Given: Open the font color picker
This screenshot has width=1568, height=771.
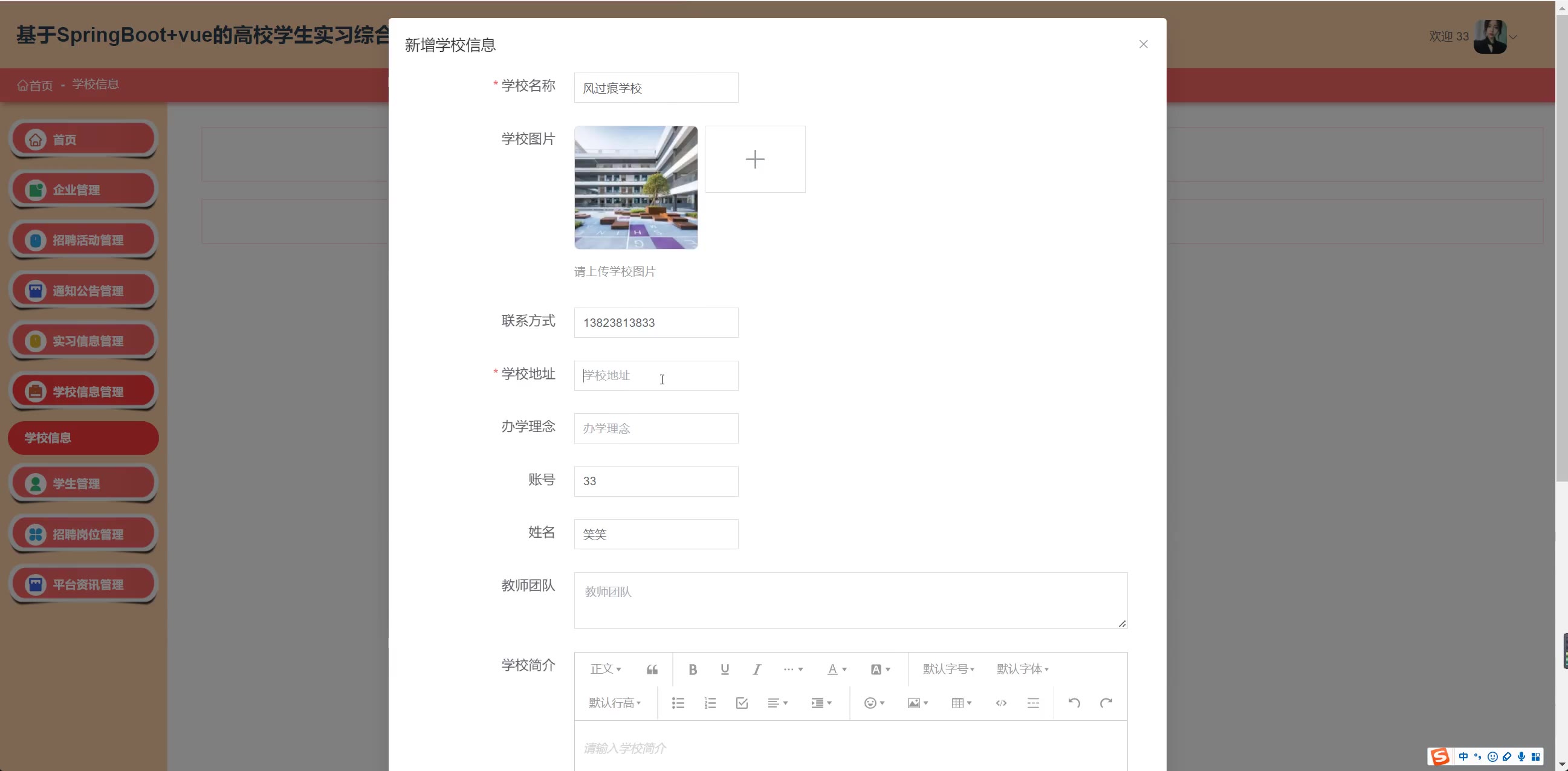Looking at the screenshot, I should pyautogui.click(x=837, y=669).
